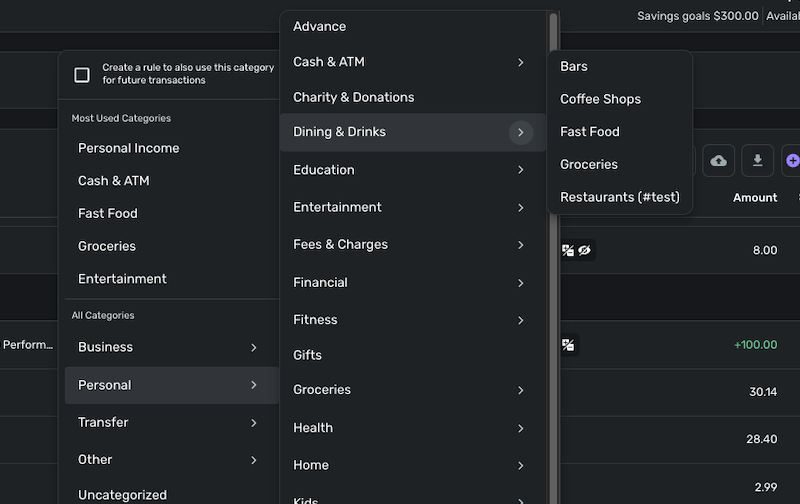The height and width of the screenshot is (504, 800).
Task: Click the split icon on the +100.00 row
Action: (568, 345)
